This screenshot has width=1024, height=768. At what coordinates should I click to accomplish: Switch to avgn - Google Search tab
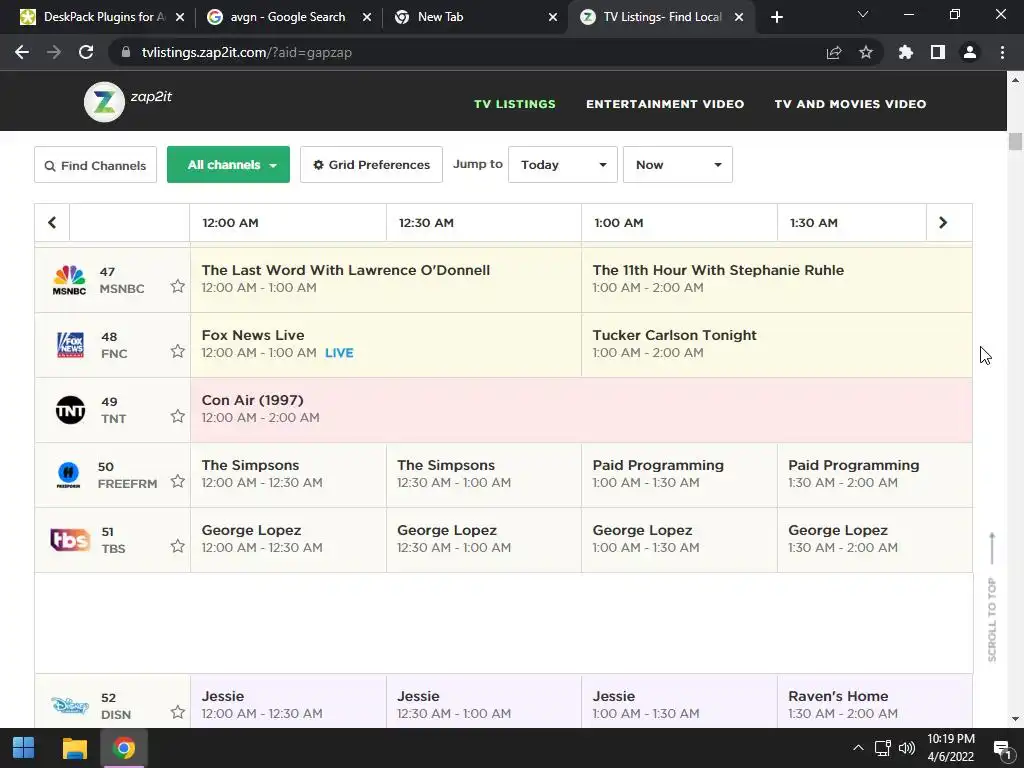[287, 17]
